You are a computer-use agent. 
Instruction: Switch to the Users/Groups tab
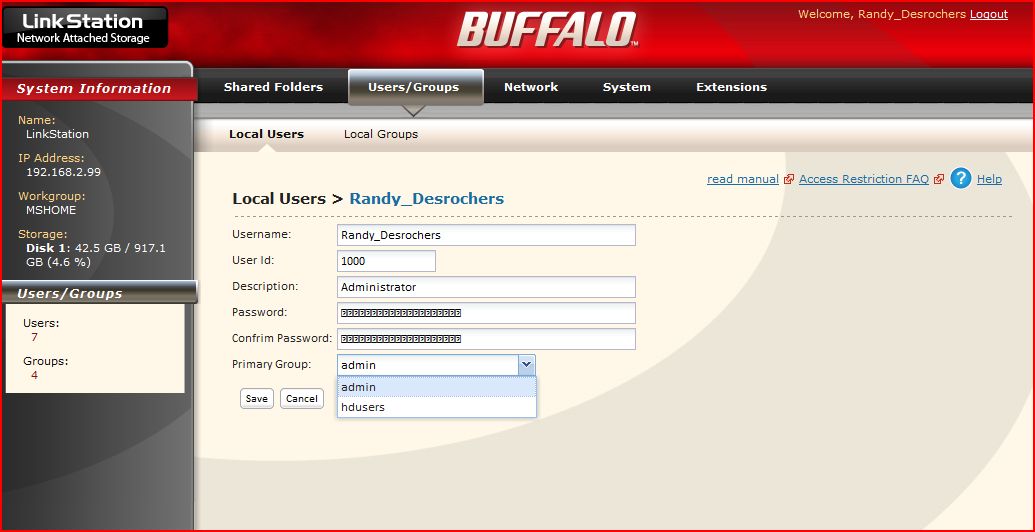pos(414,87)
